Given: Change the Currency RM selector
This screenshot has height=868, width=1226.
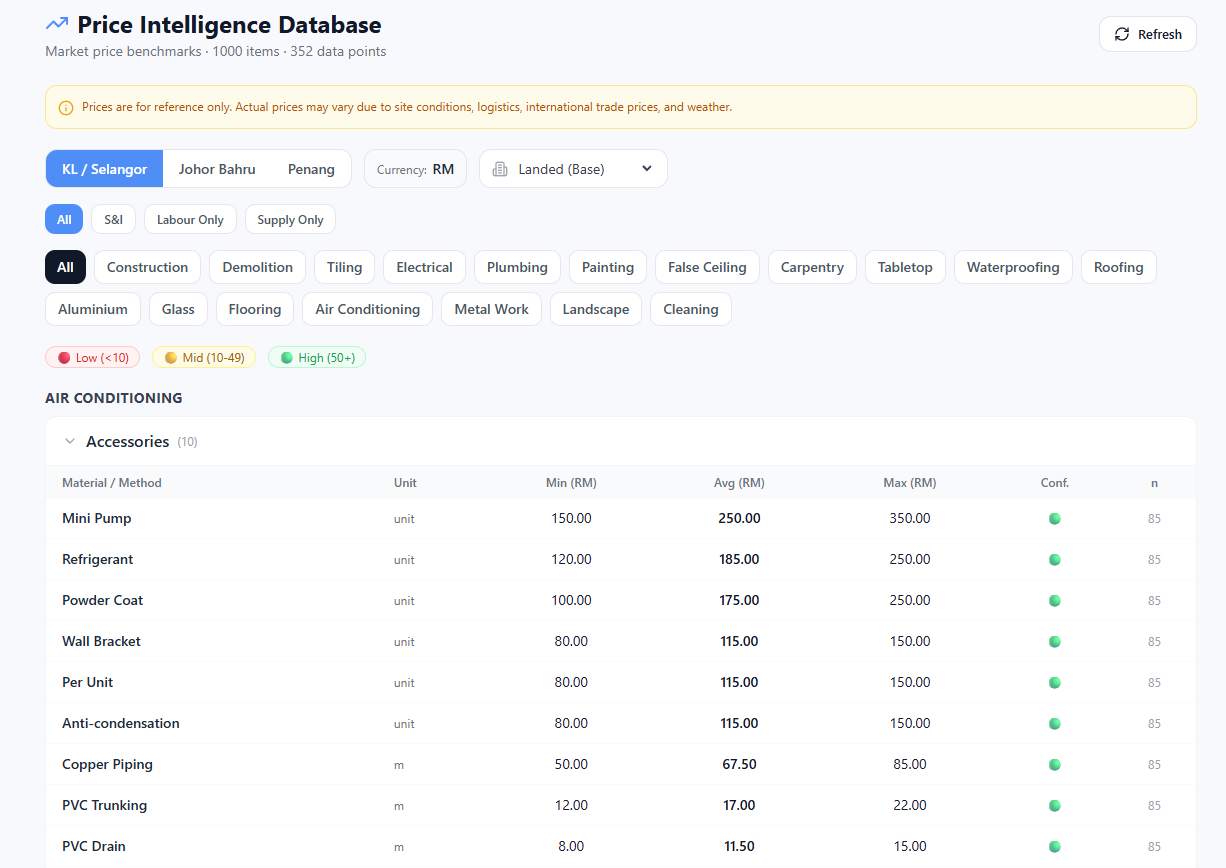Looking at the screenshot, I should 415,169.
